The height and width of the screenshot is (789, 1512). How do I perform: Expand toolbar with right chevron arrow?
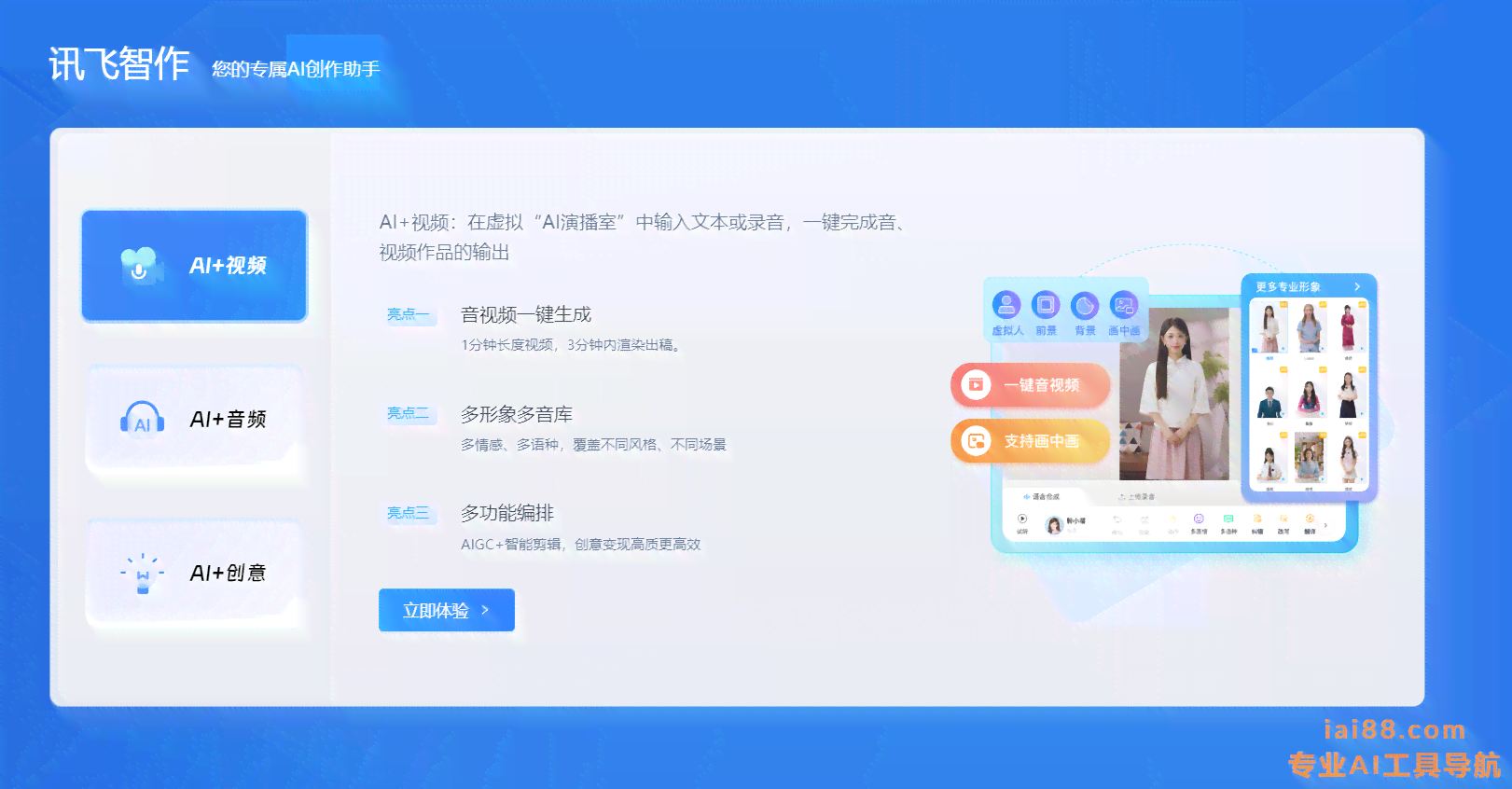point(1325,525)
